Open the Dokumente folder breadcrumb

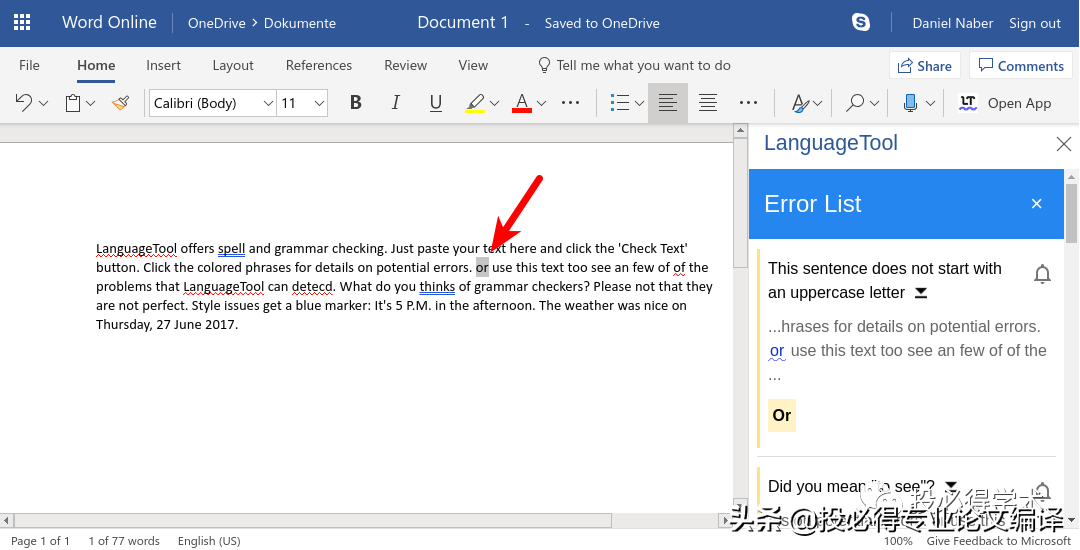tap(300, 23)
